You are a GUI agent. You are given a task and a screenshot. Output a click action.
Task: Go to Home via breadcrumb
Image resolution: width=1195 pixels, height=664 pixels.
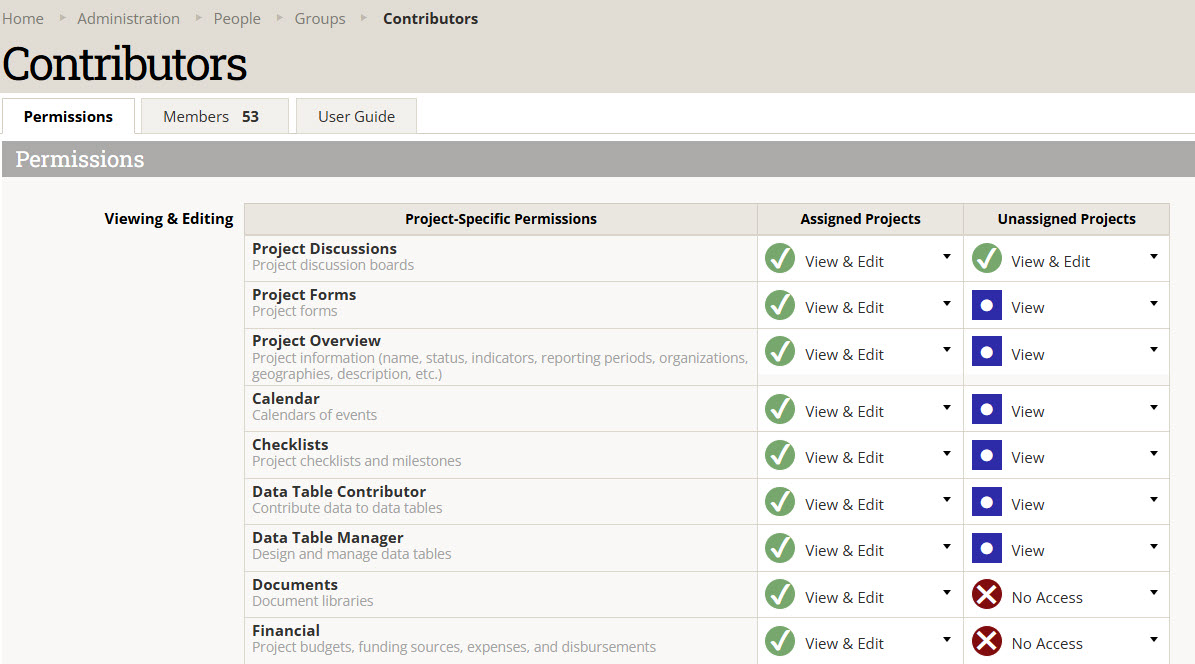tap(23, 18)
